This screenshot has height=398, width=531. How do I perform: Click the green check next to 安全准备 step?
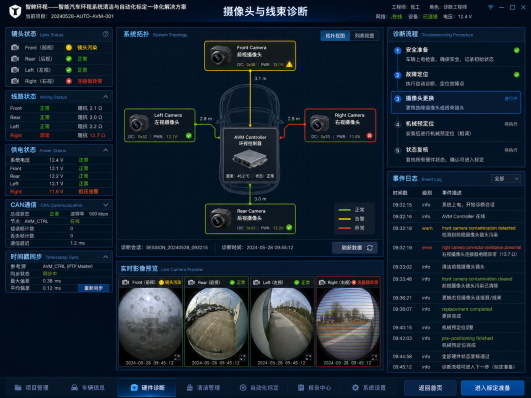point(516,50)
